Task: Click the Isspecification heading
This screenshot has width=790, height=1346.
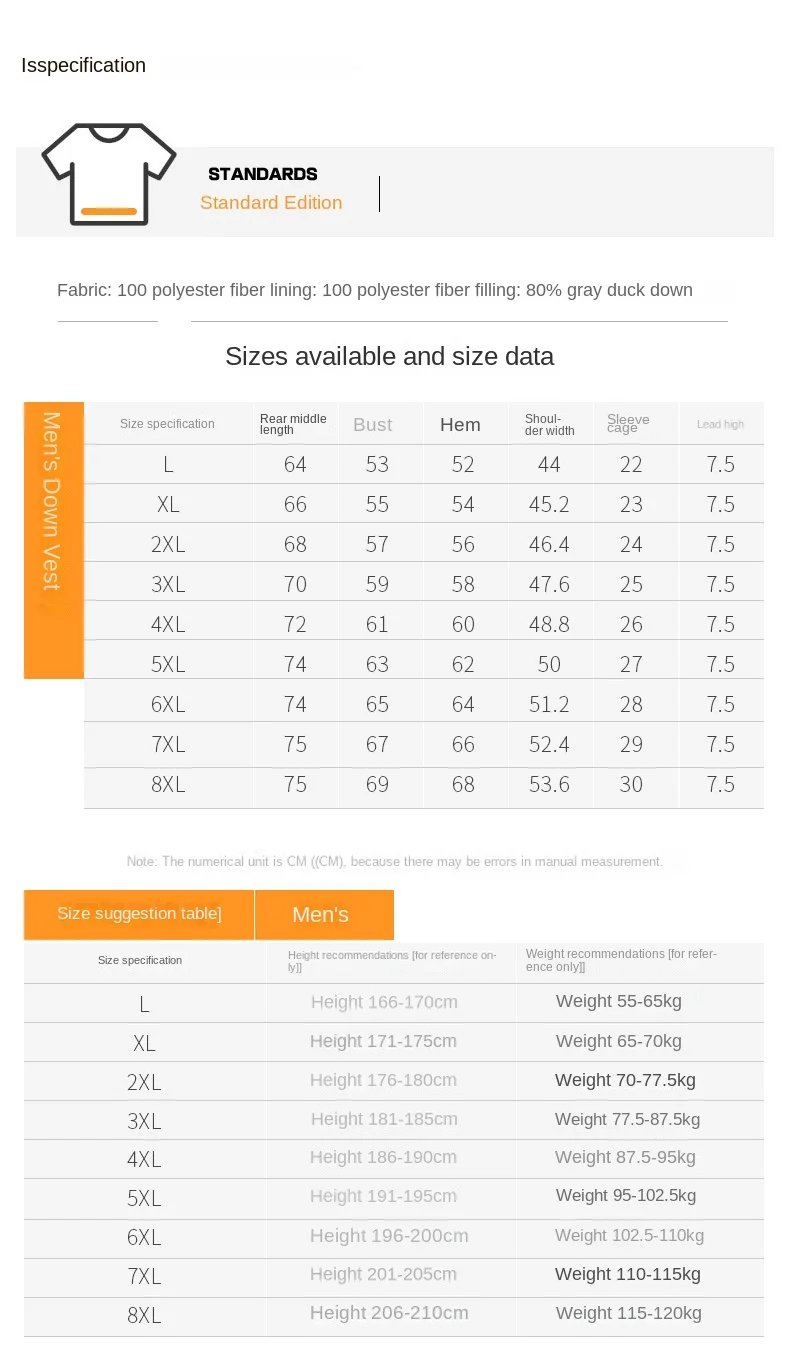Action: point(84,66)
